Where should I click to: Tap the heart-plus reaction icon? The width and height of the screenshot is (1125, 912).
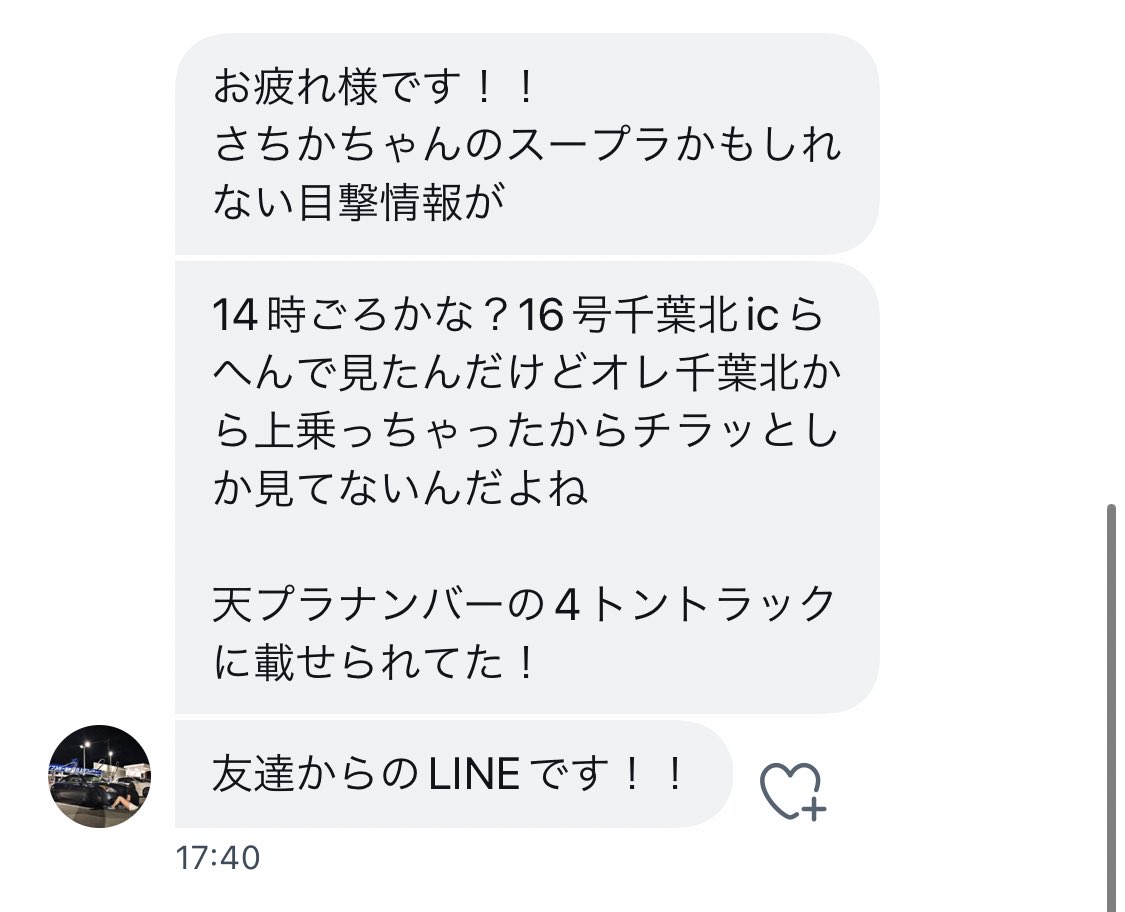tap(792, 790)
